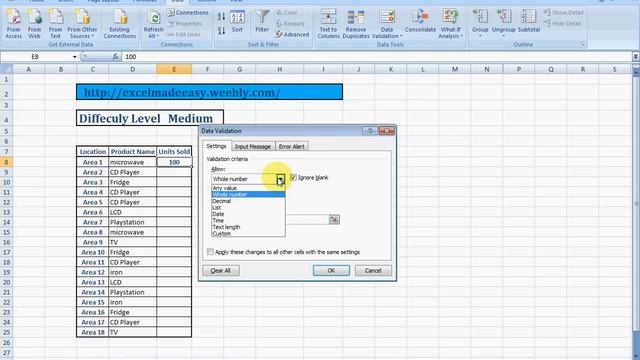Screen dimensions: 640x360
Task: Click Hide Detail in Outline group
Action: click(562, 24)
